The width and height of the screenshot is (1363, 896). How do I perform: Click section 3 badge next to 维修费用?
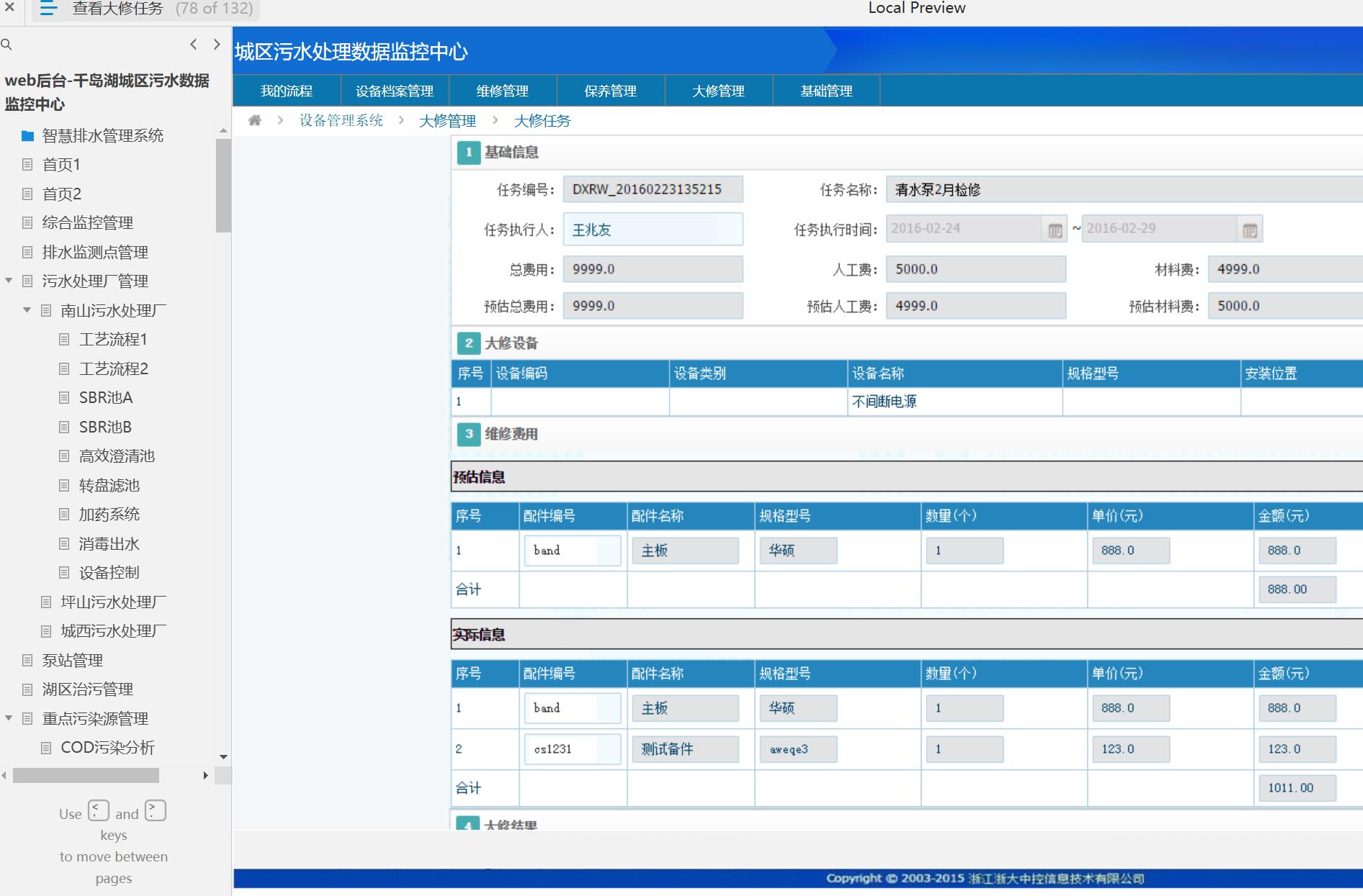(x=469, y=433)
